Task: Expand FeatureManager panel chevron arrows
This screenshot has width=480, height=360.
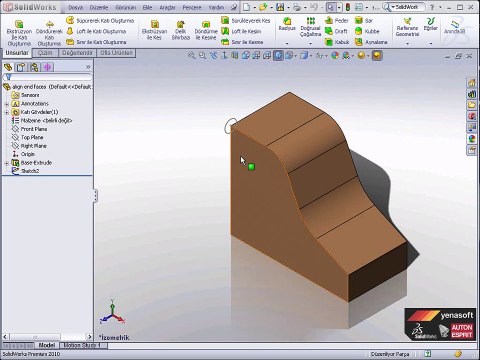Action: [88, 67]
